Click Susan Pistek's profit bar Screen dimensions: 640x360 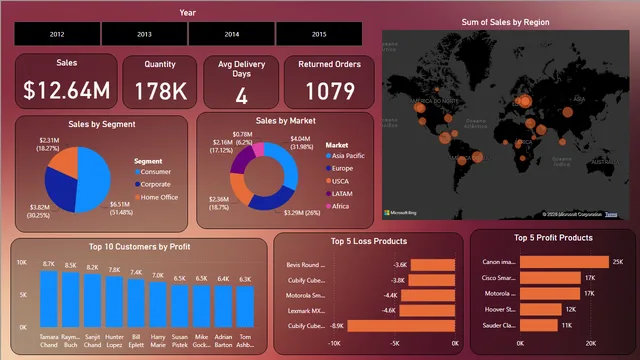click(x=180, y=306)
